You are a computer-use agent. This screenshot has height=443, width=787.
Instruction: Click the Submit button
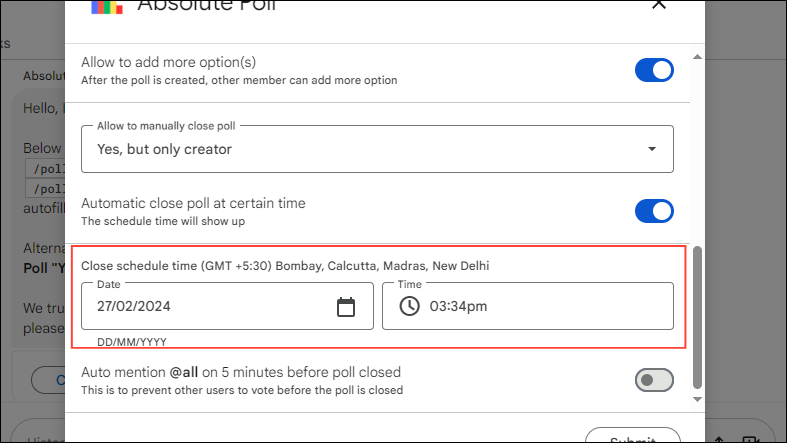click(x=632, y=439)
